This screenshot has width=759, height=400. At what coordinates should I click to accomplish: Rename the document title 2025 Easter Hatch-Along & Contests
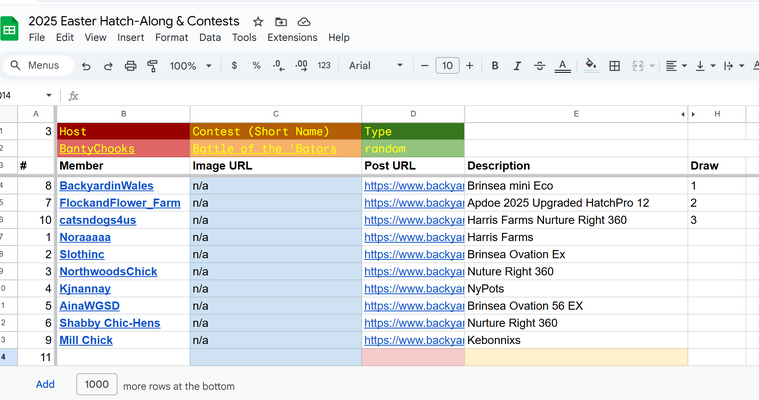134,21
